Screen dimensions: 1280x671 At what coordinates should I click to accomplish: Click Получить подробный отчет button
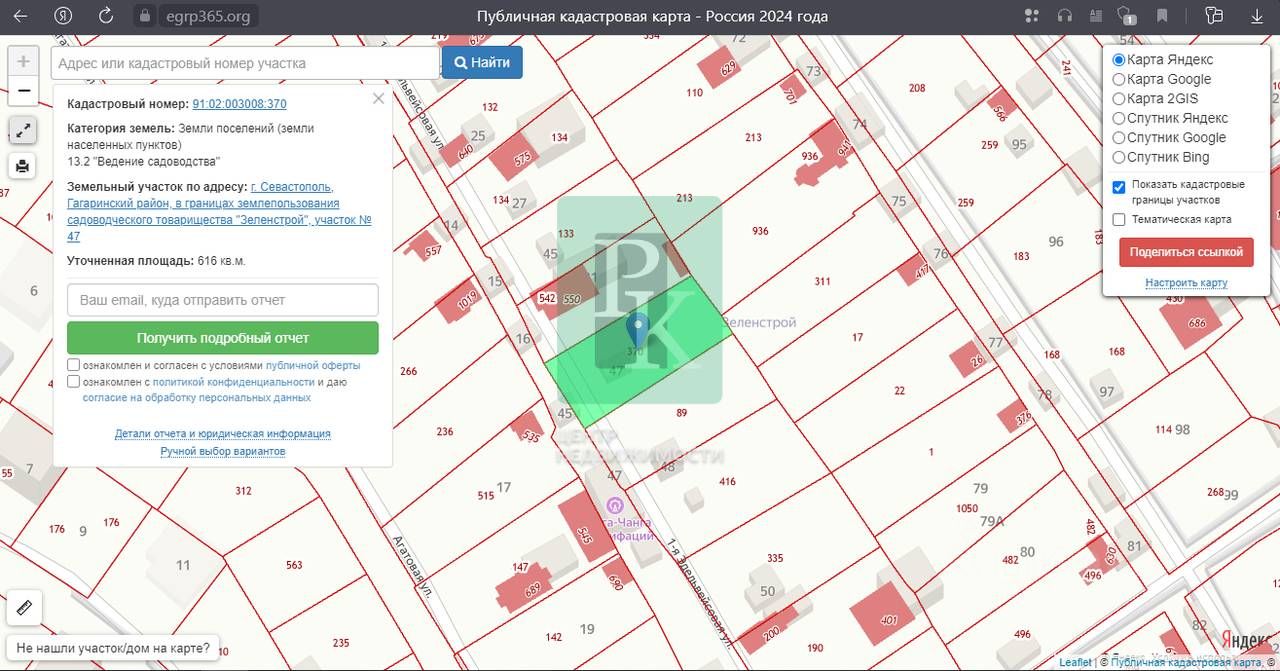[222, 338]
